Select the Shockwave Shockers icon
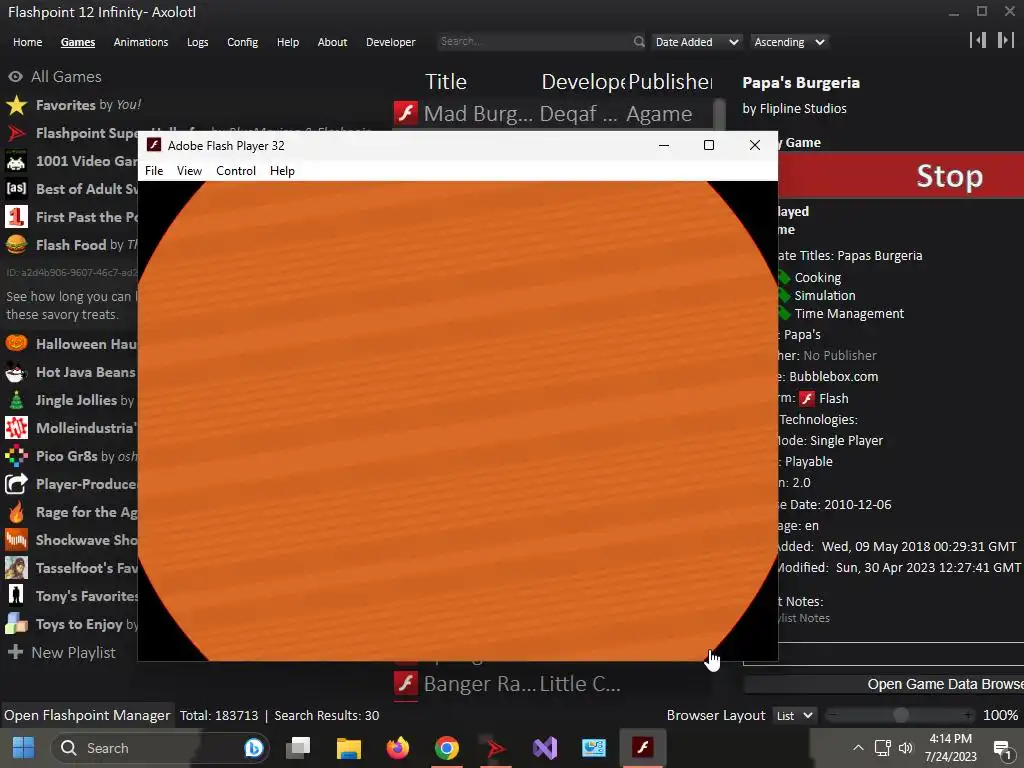 tap(16, 540)
